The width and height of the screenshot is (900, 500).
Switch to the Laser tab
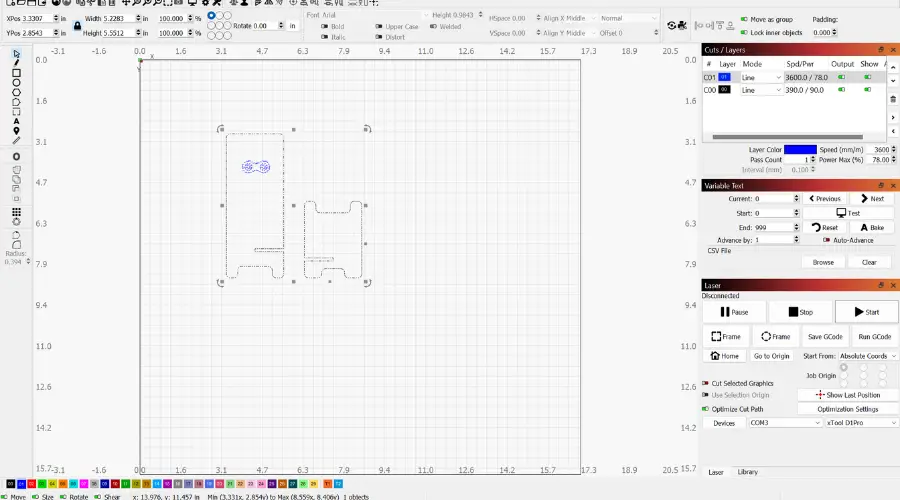[x=716, y=472]
